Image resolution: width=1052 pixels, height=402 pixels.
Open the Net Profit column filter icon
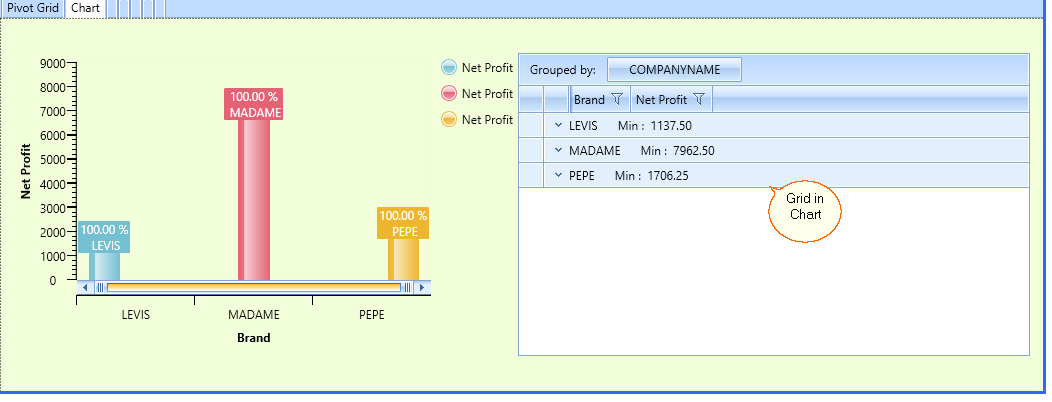[x=698, y=99]
